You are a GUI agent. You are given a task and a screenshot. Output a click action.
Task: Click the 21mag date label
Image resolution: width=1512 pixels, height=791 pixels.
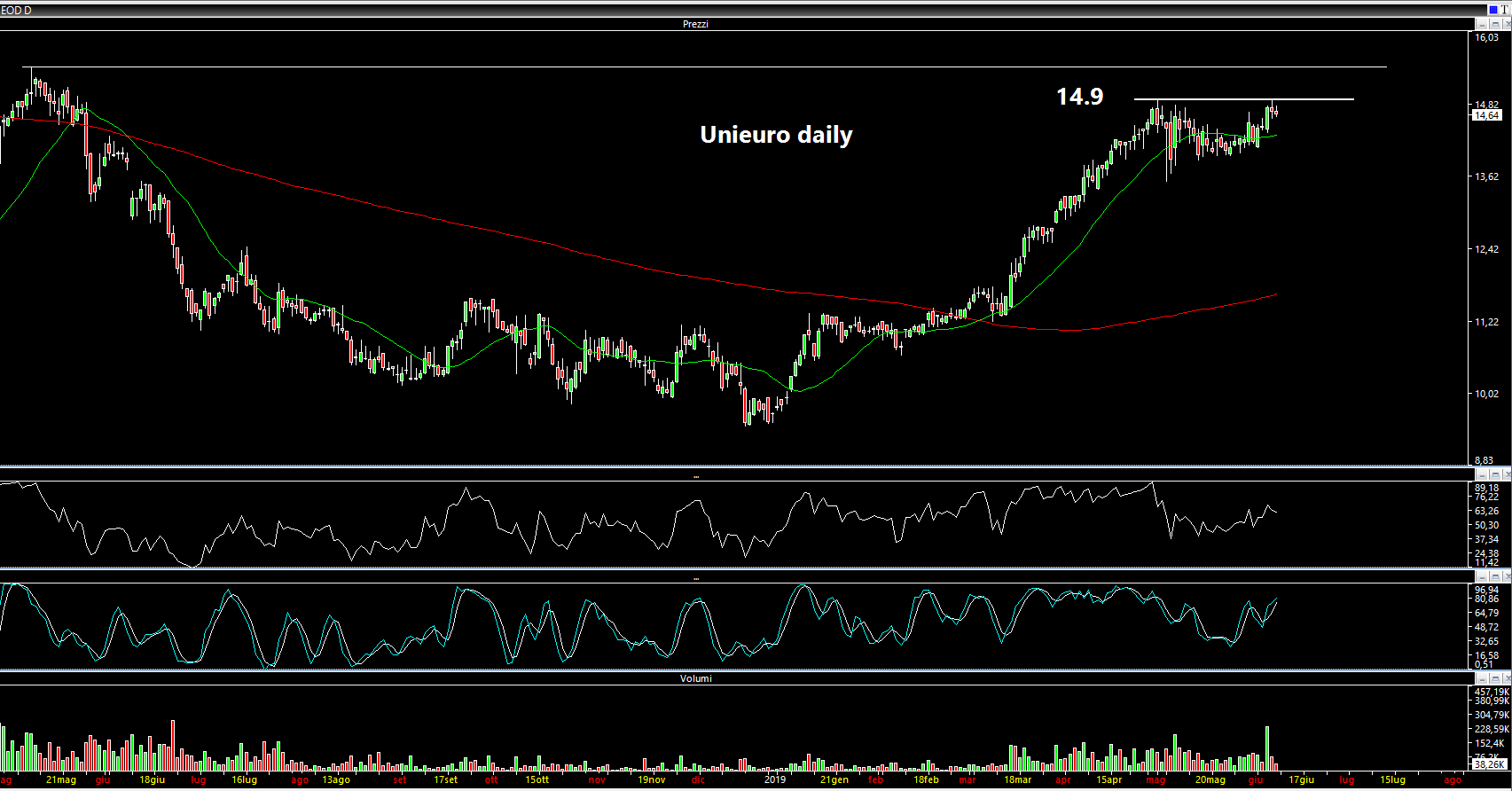point(61,780)
